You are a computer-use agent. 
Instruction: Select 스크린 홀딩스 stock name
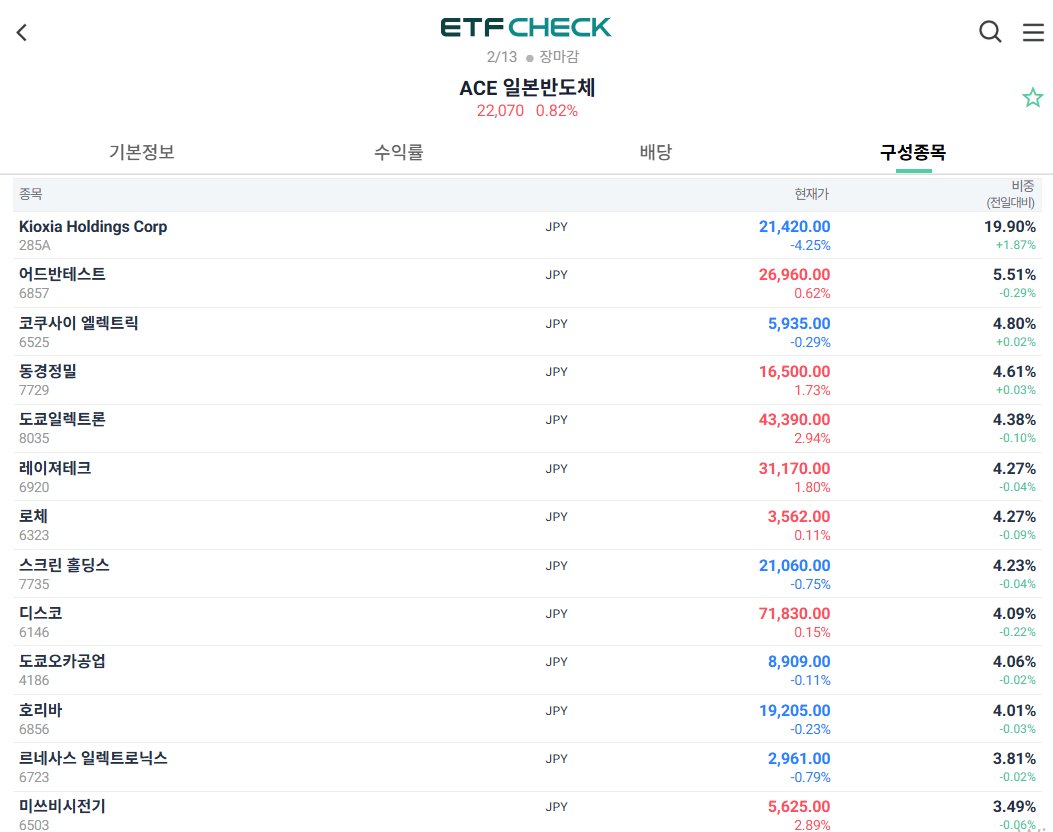pos(64,565)
